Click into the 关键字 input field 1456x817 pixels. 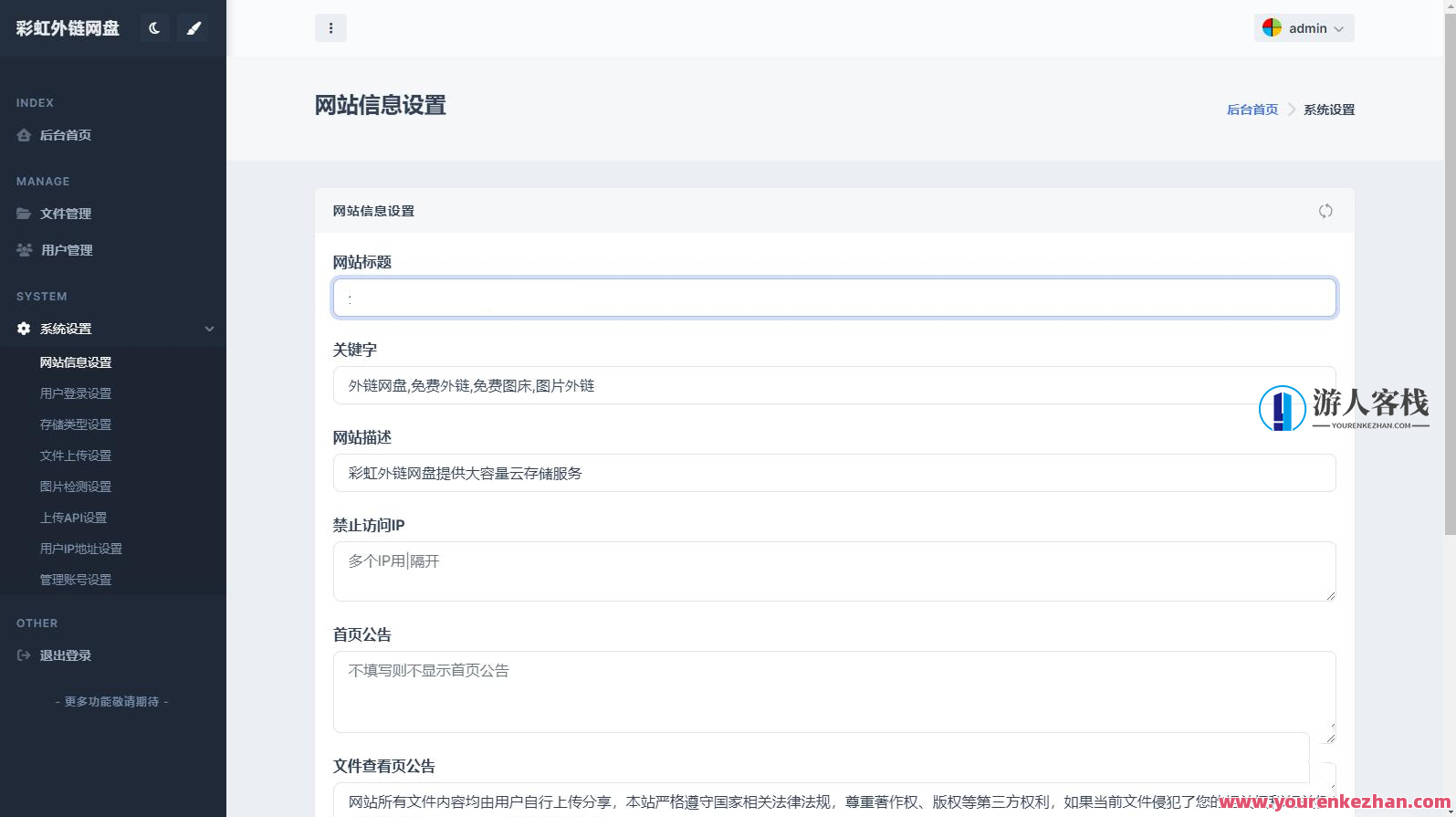(x=834, y=385)
